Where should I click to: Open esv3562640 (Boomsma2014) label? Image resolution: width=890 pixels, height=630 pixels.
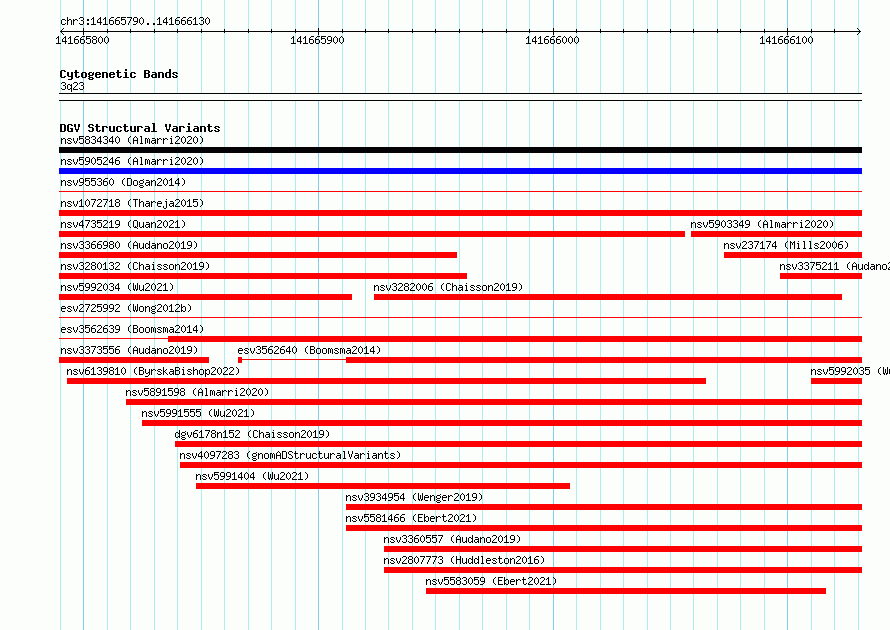tap(309, 350)
